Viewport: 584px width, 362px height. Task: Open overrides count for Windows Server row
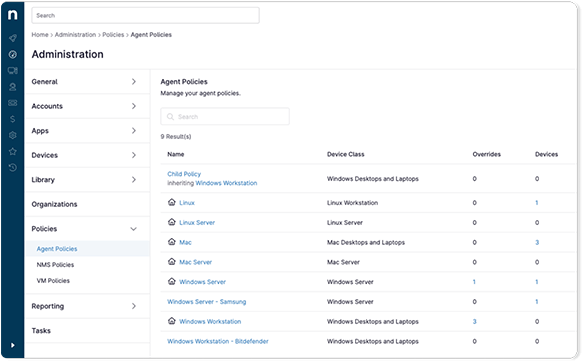click(x=474, y=282)
